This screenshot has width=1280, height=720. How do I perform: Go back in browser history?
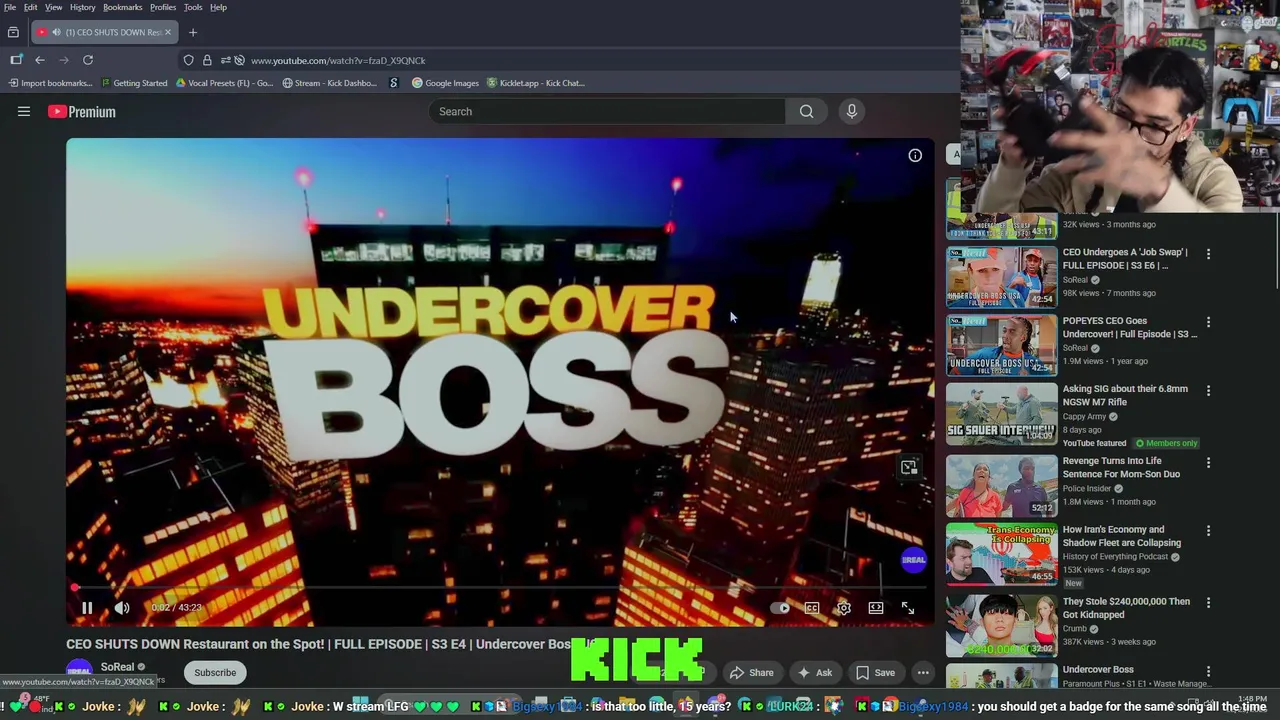coord(40,60)
